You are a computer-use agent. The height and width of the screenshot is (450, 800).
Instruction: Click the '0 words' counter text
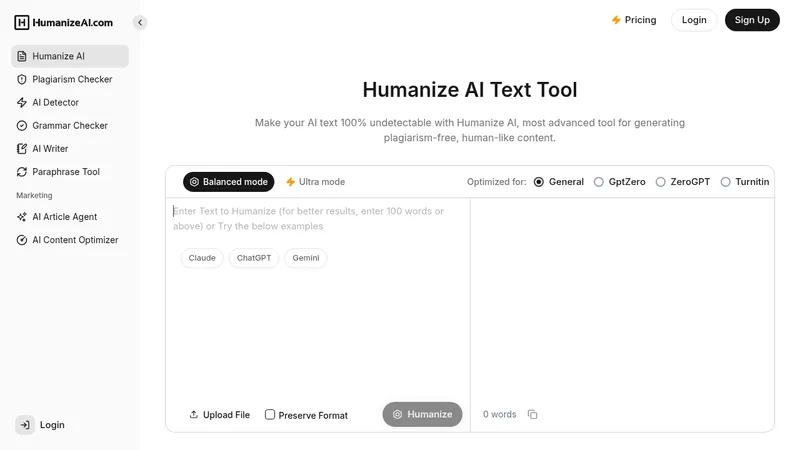point(499,414)
